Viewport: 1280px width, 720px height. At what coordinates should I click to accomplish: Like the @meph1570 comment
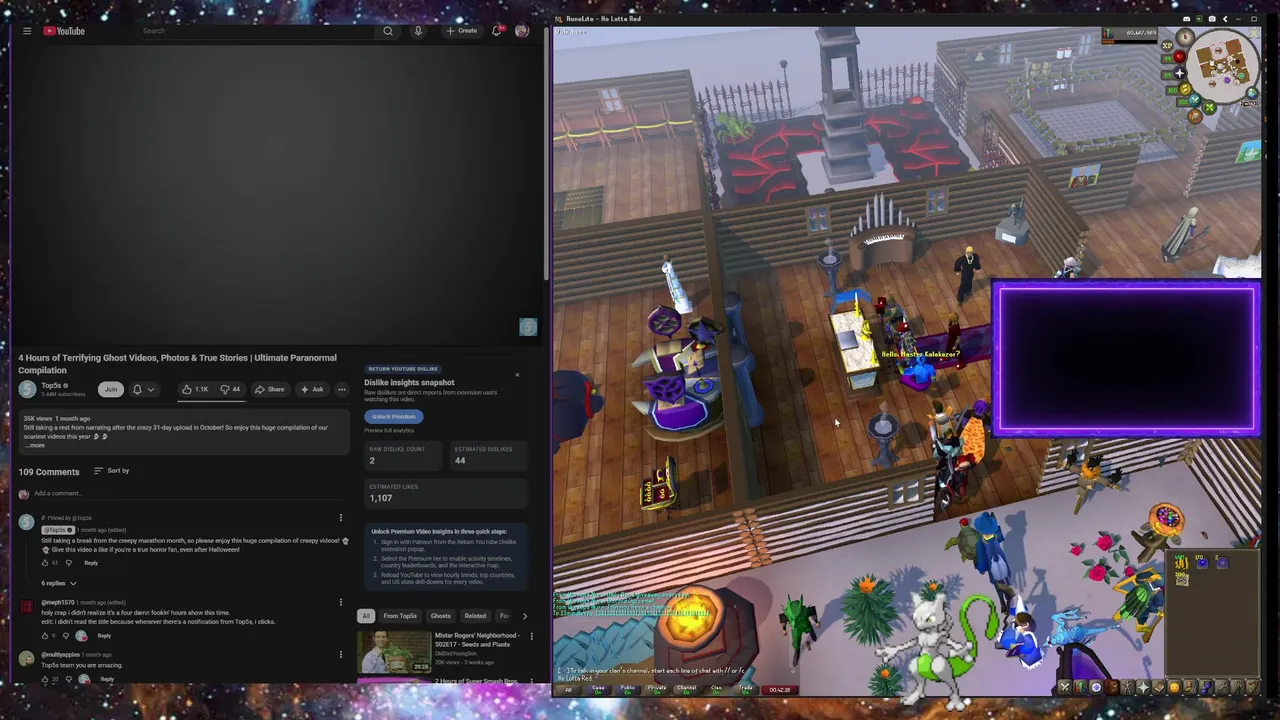tap(45, 636)
